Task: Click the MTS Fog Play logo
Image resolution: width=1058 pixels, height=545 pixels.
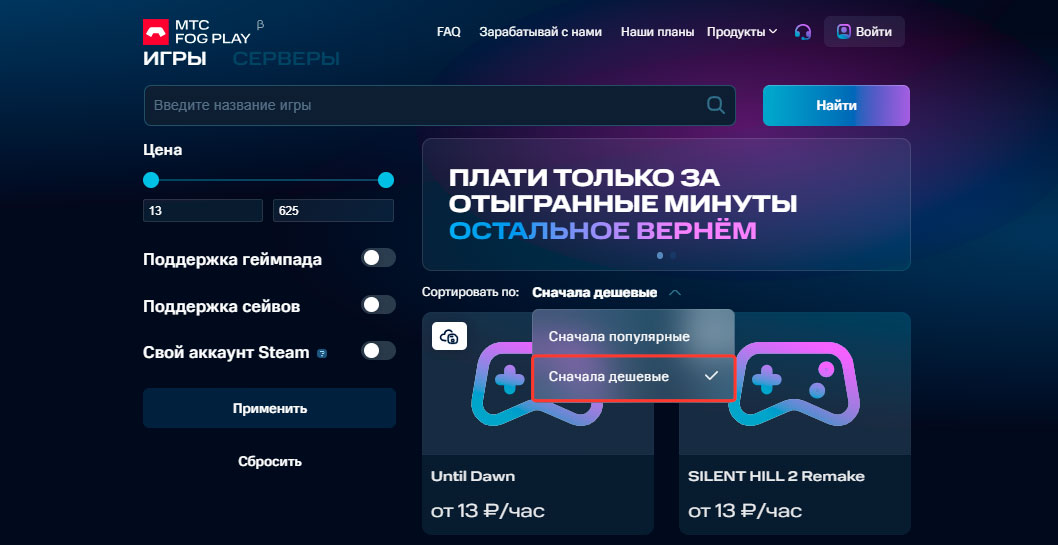Action: (x=196, y=32)
